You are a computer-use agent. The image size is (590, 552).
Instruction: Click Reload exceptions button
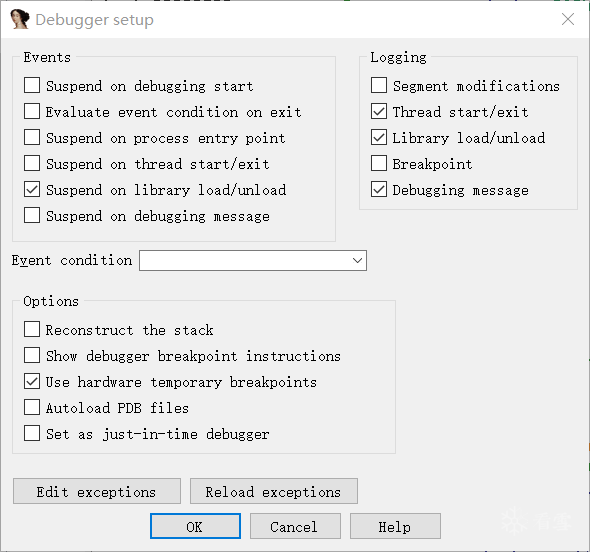click(x=274, y=491)
